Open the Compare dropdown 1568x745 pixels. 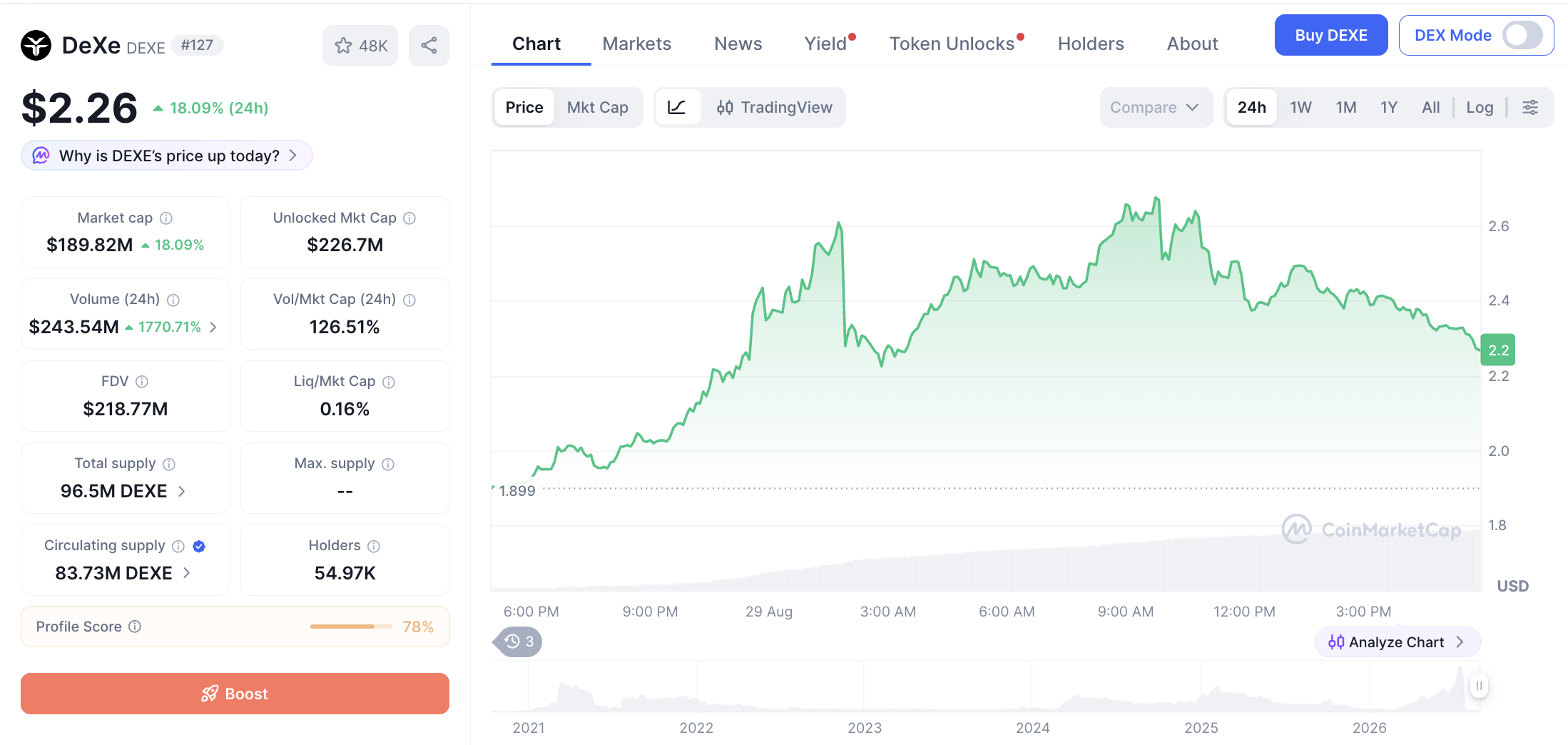pos(1156,108)
